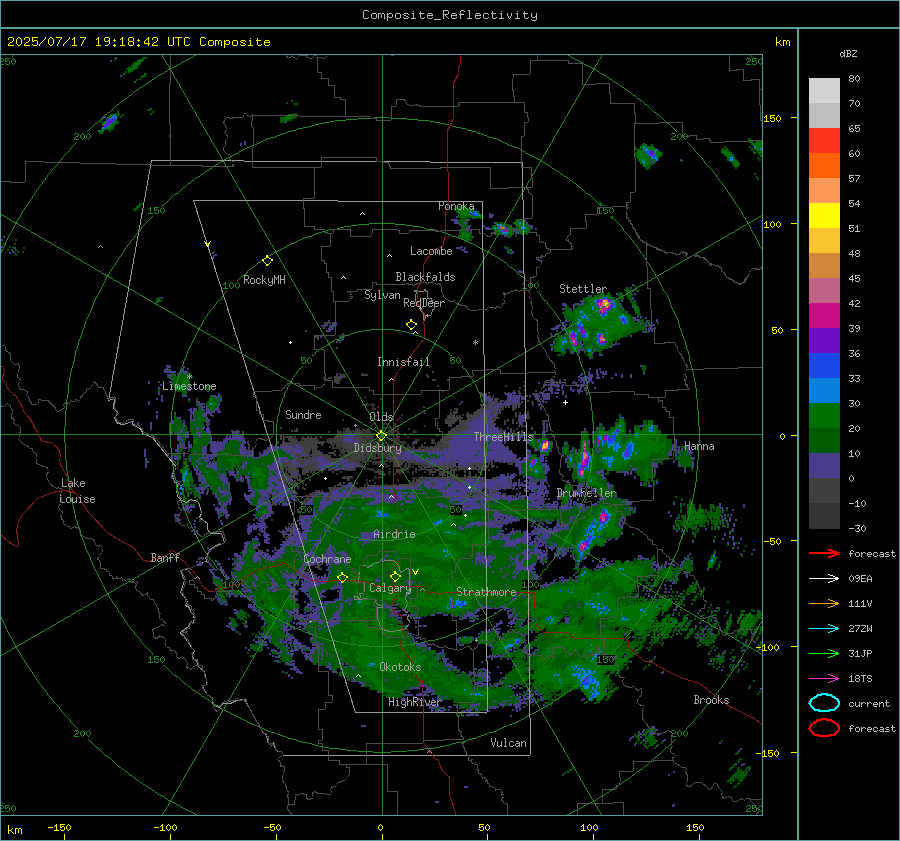Click the RockyMH label
This screenshot has height=841, width=900.
264,280
